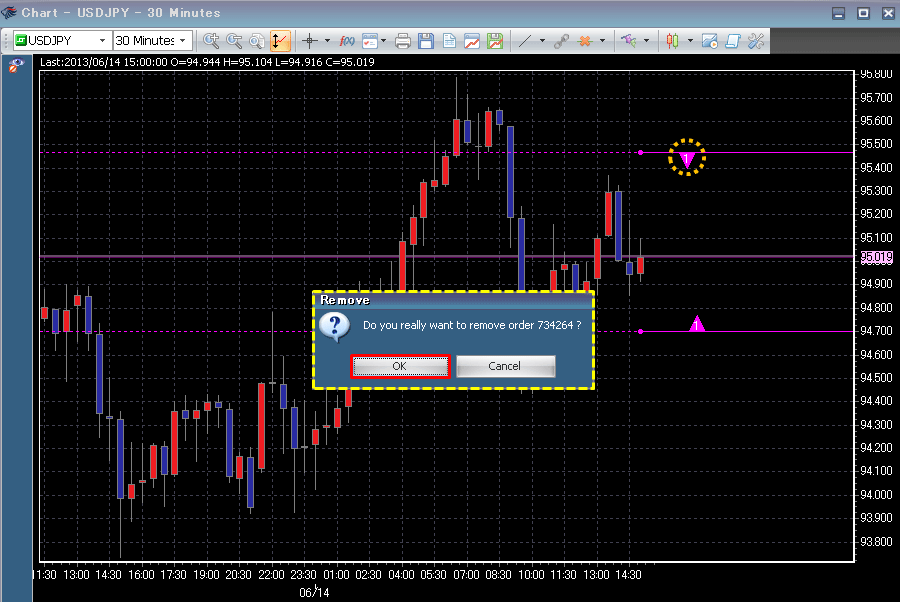This screenshot has height=602, width=900.
Task: Open the 30 Minutes timeframe dropdown
Action: [x=183, y=41]
